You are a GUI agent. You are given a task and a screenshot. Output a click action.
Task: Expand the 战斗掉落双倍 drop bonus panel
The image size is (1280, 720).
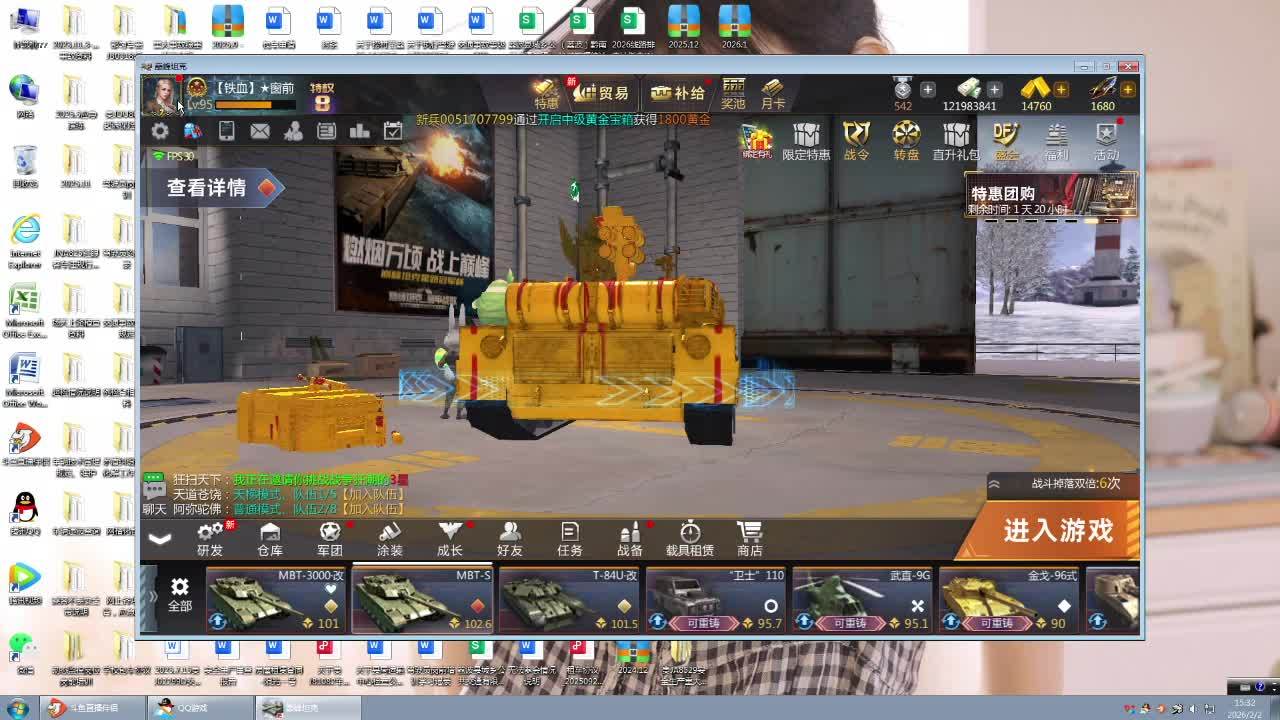click(995, 484)
